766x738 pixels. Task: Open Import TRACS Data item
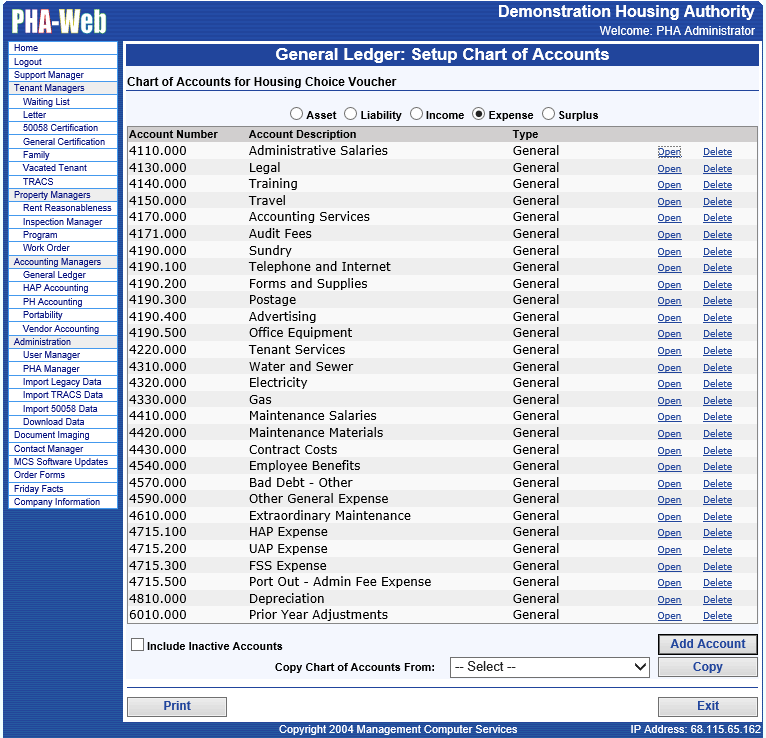[x=63, y=395]
